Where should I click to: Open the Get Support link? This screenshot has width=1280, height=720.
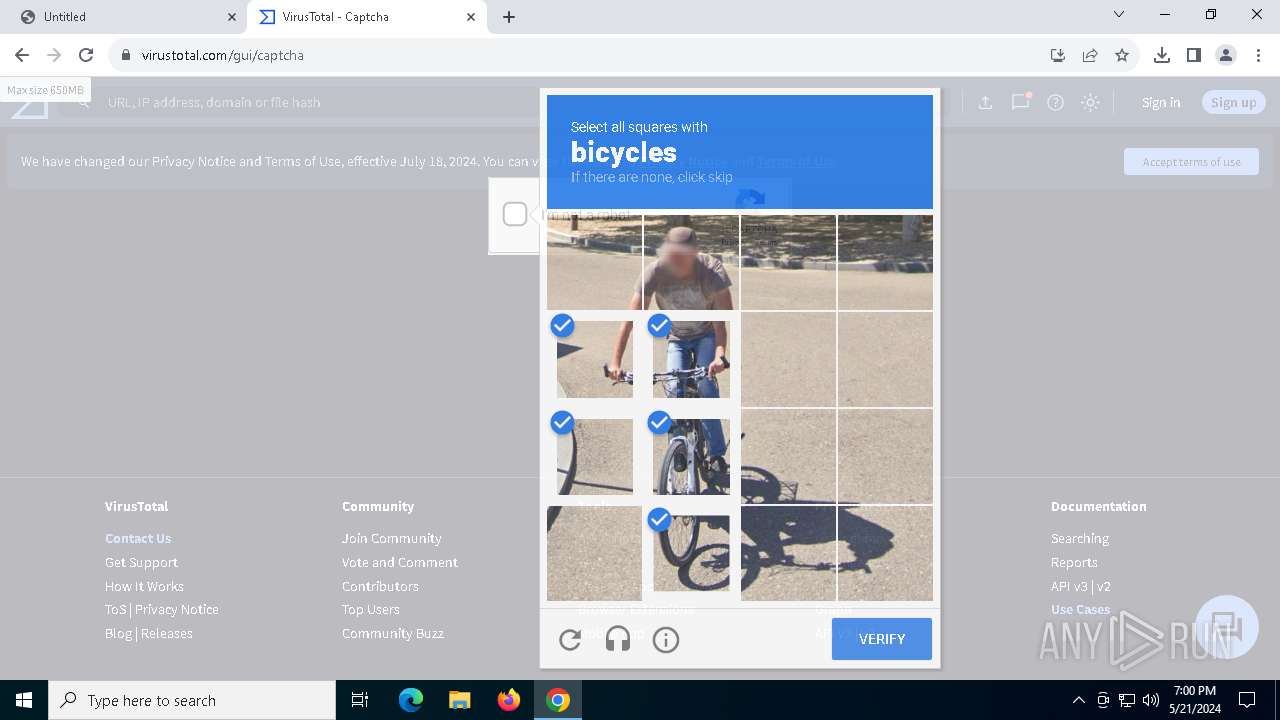(141, 562)
